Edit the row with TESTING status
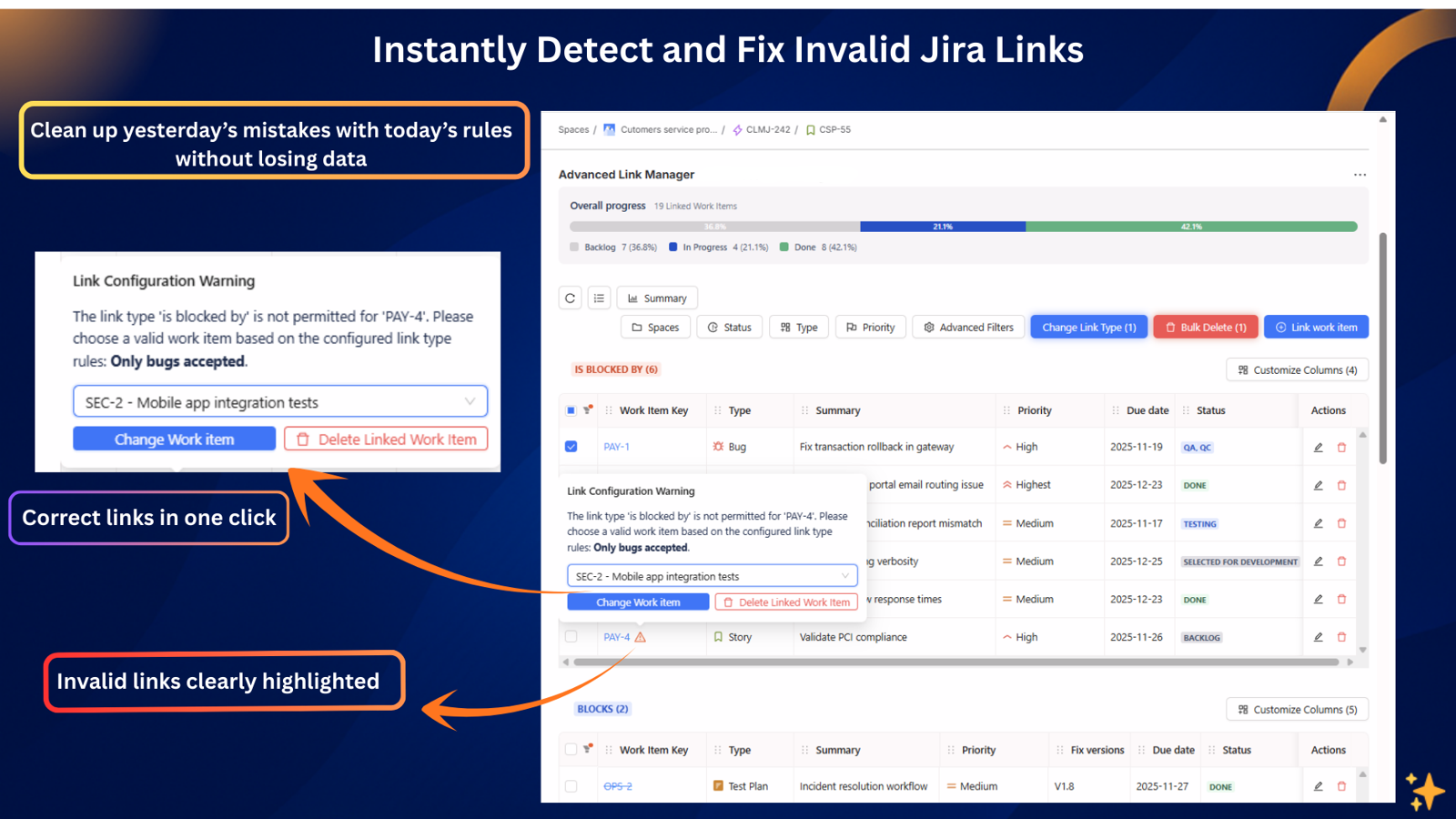This screenshot has height=819, width=1456. click(x=1318, y=523)
